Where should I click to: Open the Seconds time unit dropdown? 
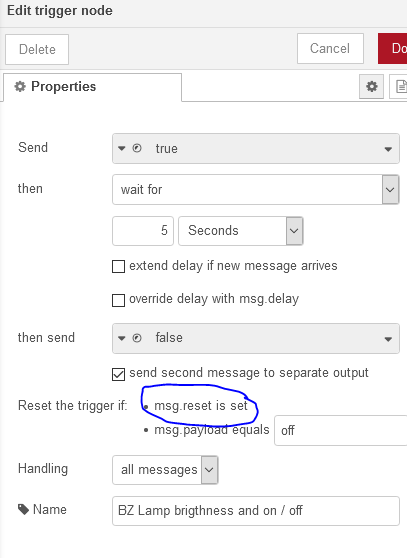(240, 231)
